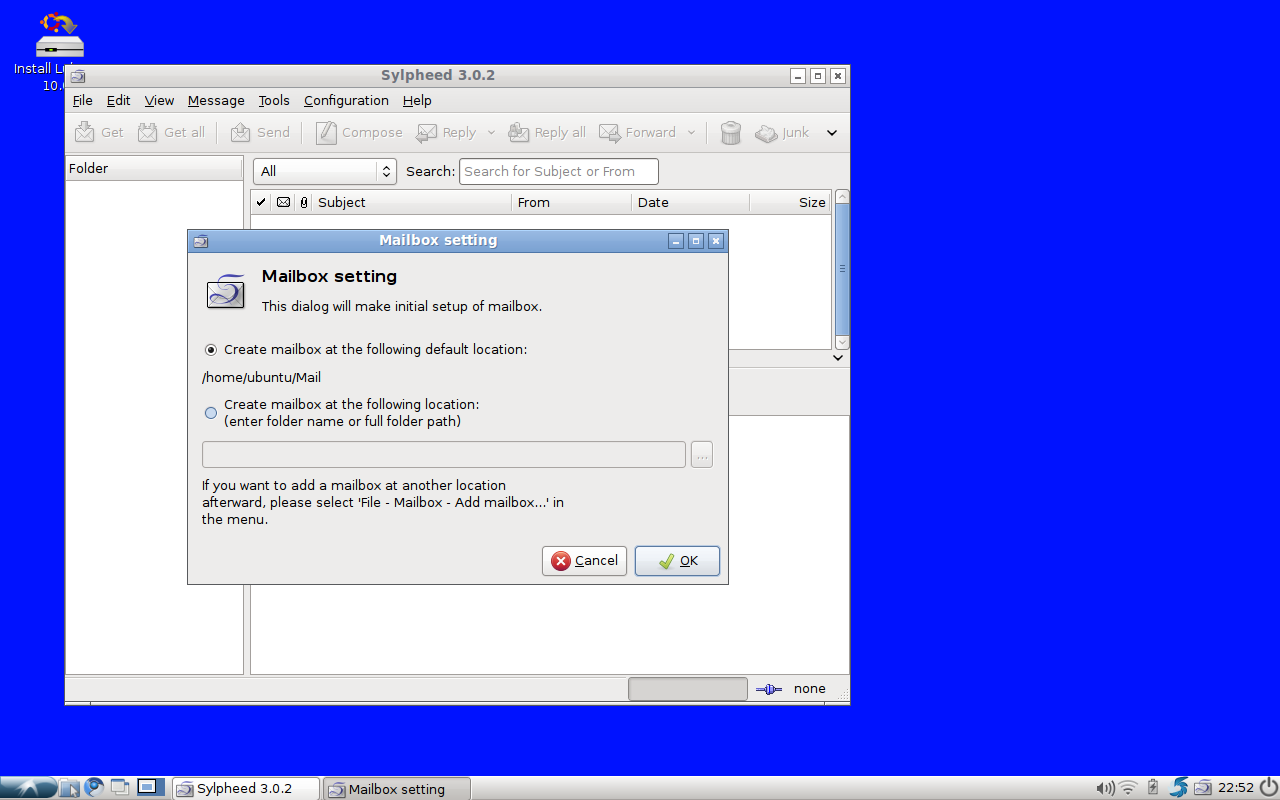
Task: Click the Reply all toolbar button
Action: coord(547,132)
